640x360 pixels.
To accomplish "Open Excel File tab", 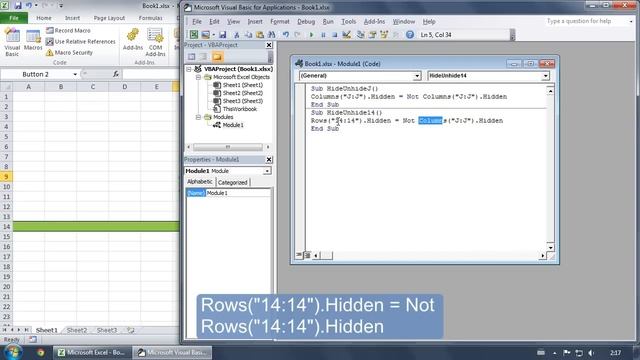I will click(14, 18).
